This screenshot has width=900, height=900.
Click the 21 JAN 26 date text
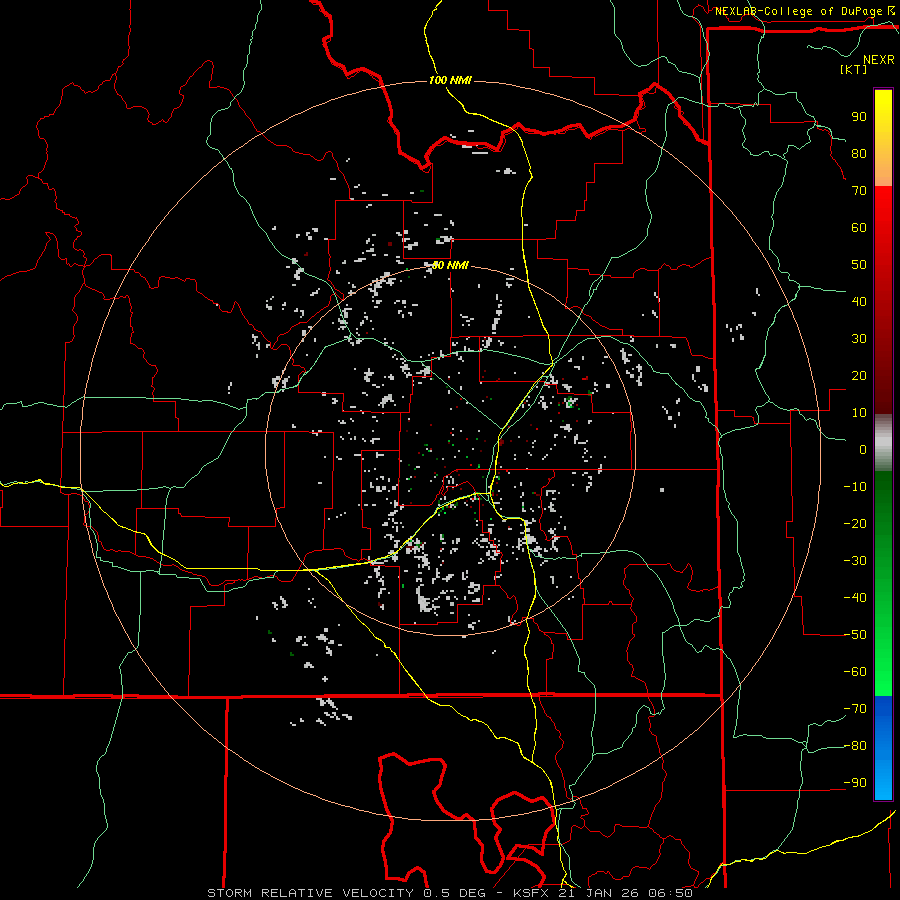pyautogui.click(x=599, y=893)
